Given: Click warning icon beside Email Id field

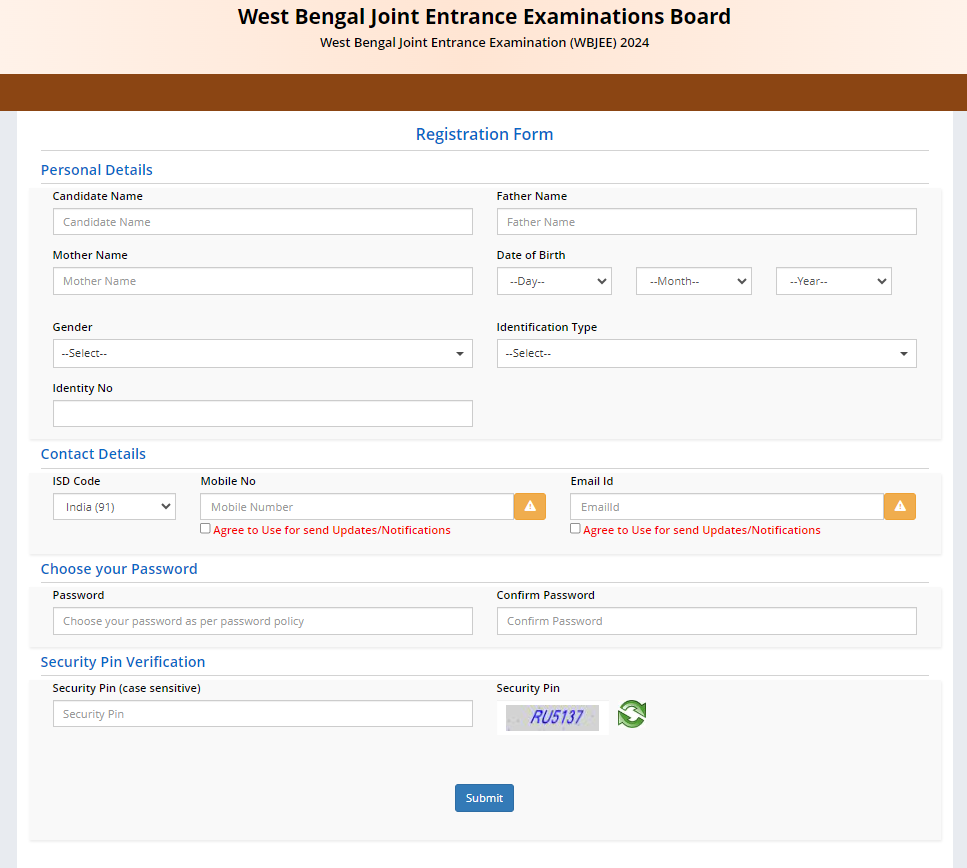Looking at the screenshot, I should (x=899, y=507).
